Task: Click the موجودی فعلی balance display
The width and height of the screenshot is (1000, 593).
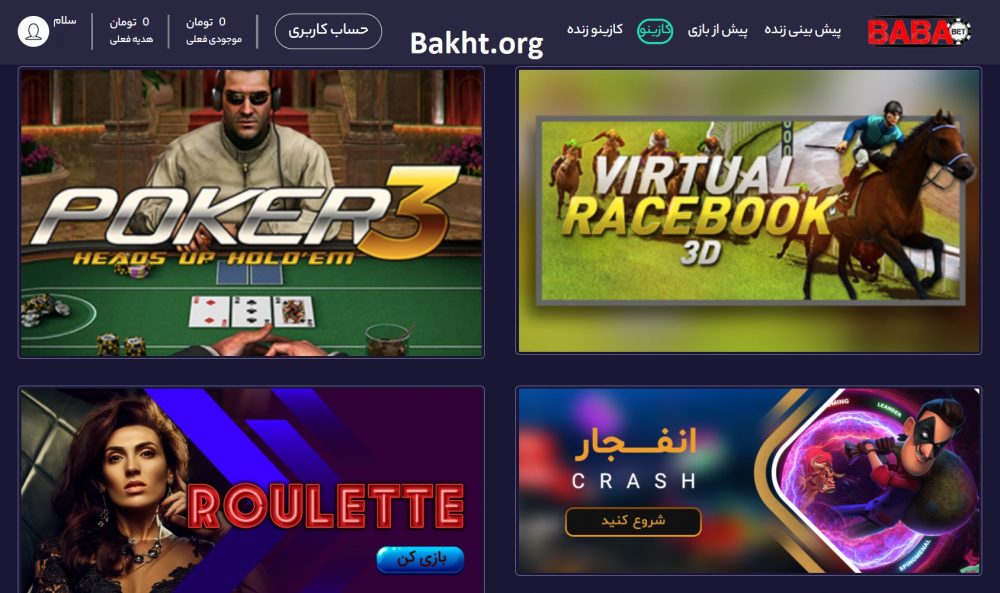Action: (214, 31)
